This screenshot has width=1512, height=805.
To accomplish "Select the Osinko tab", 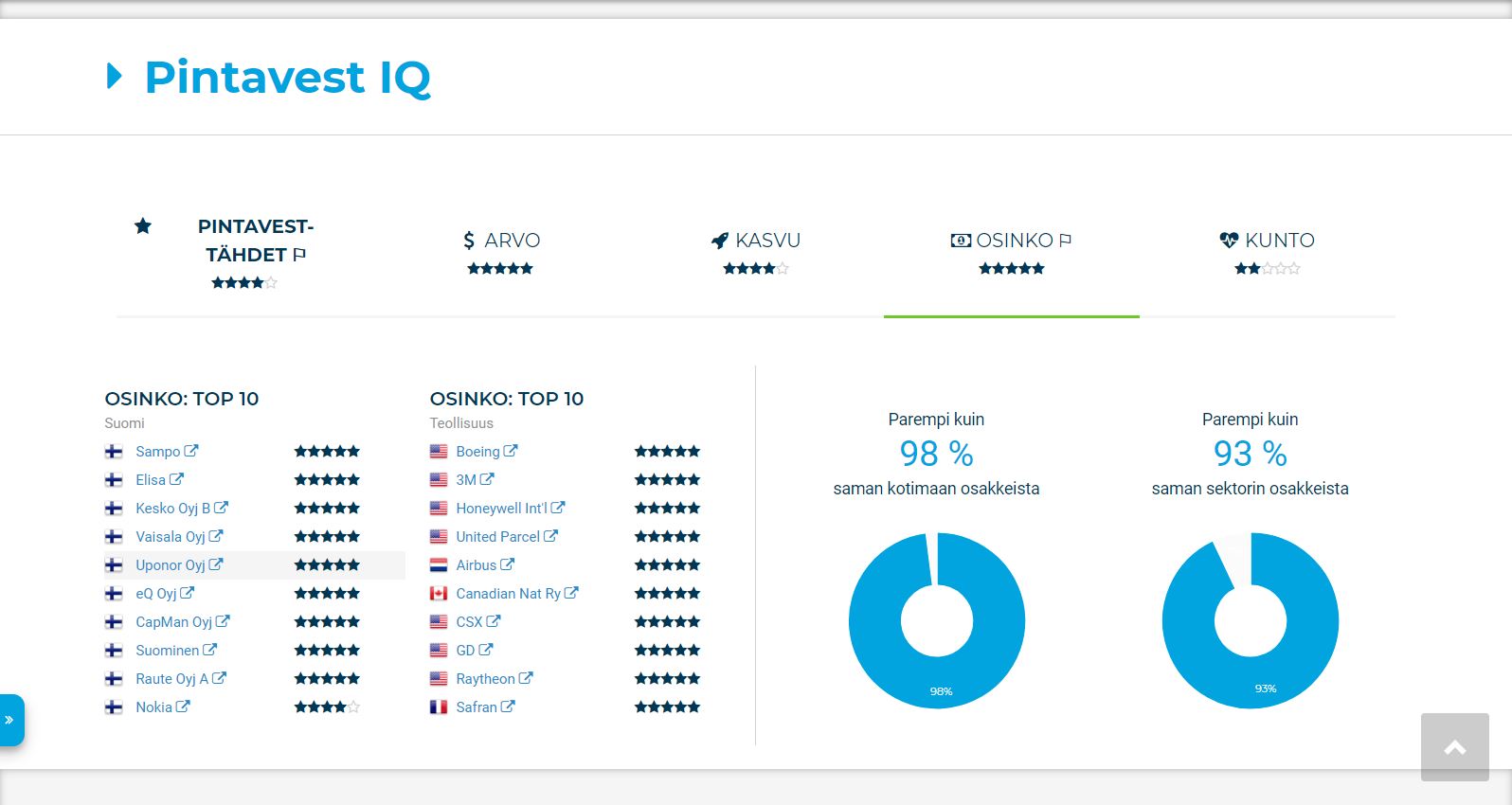I will point(1012,254).
